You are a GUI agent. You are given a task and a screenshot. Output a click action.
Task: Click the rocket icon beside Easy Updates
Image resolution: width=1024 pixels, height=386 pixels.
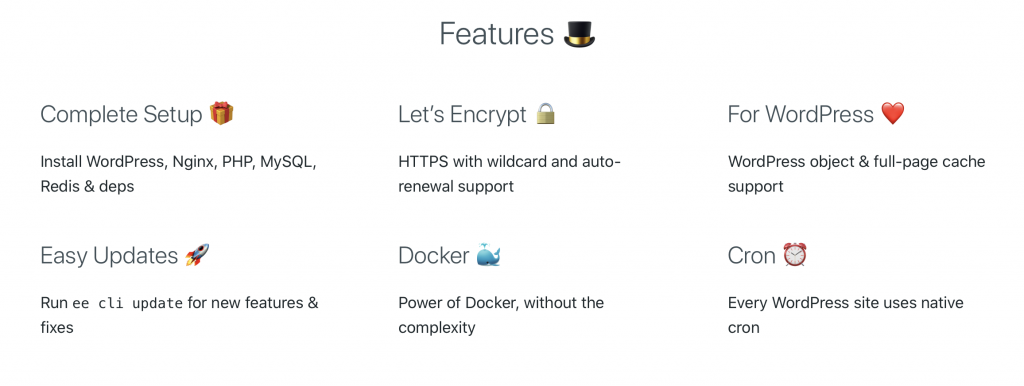197,255
